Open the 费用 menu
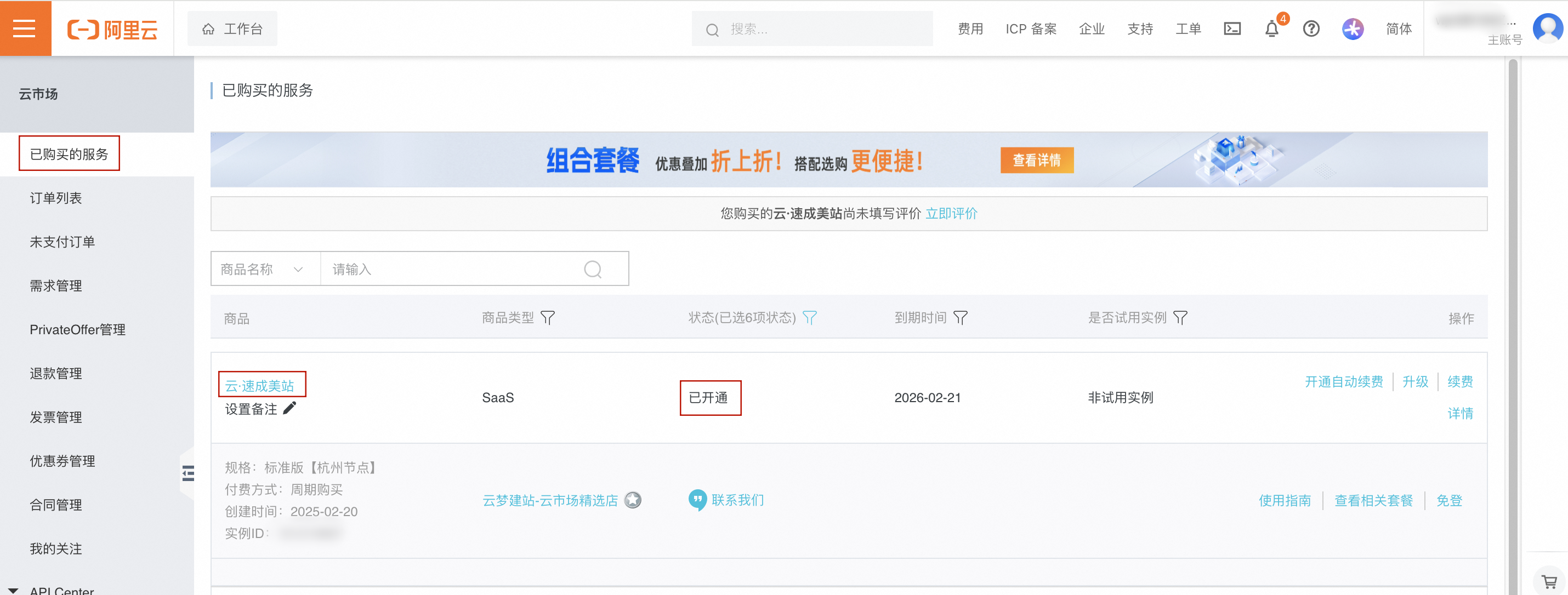The height and width of the screenshot is (595, 1568). pos(970,28)
